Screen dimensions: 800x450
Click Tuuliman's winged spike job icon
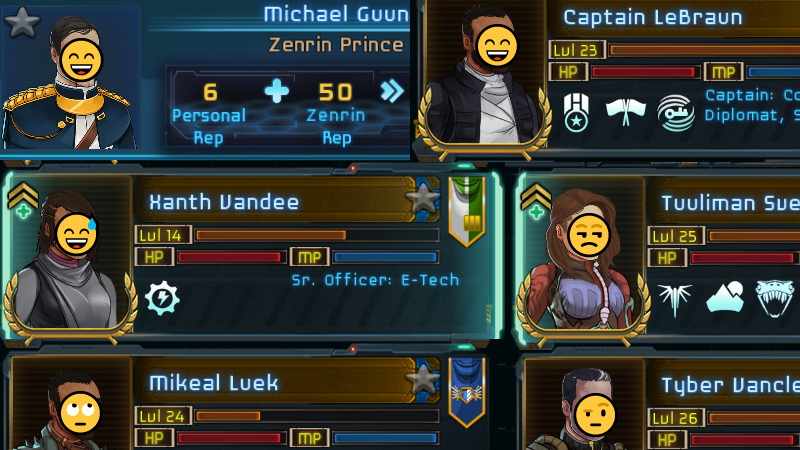click(674, 299)
